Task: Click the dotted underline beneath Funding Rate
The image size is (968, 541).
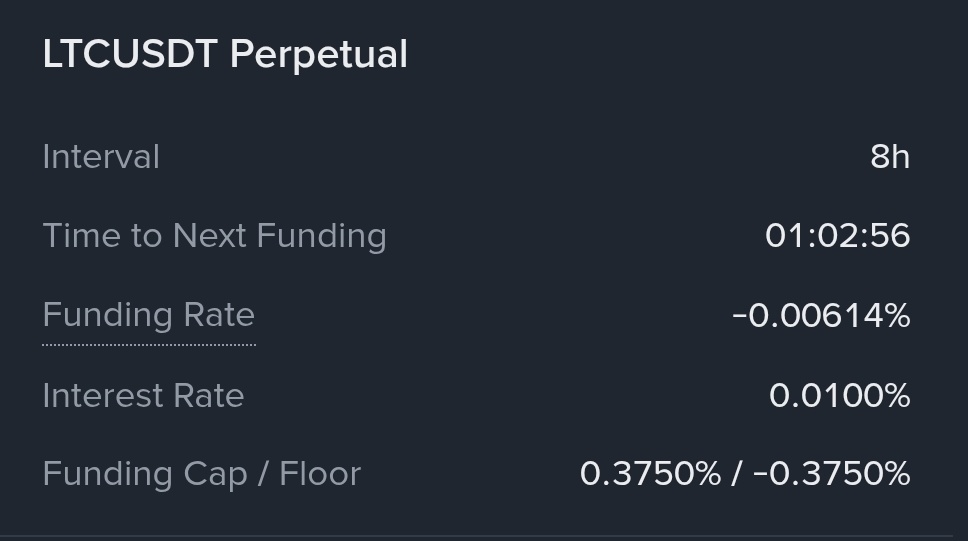Action: coord(148,345)
